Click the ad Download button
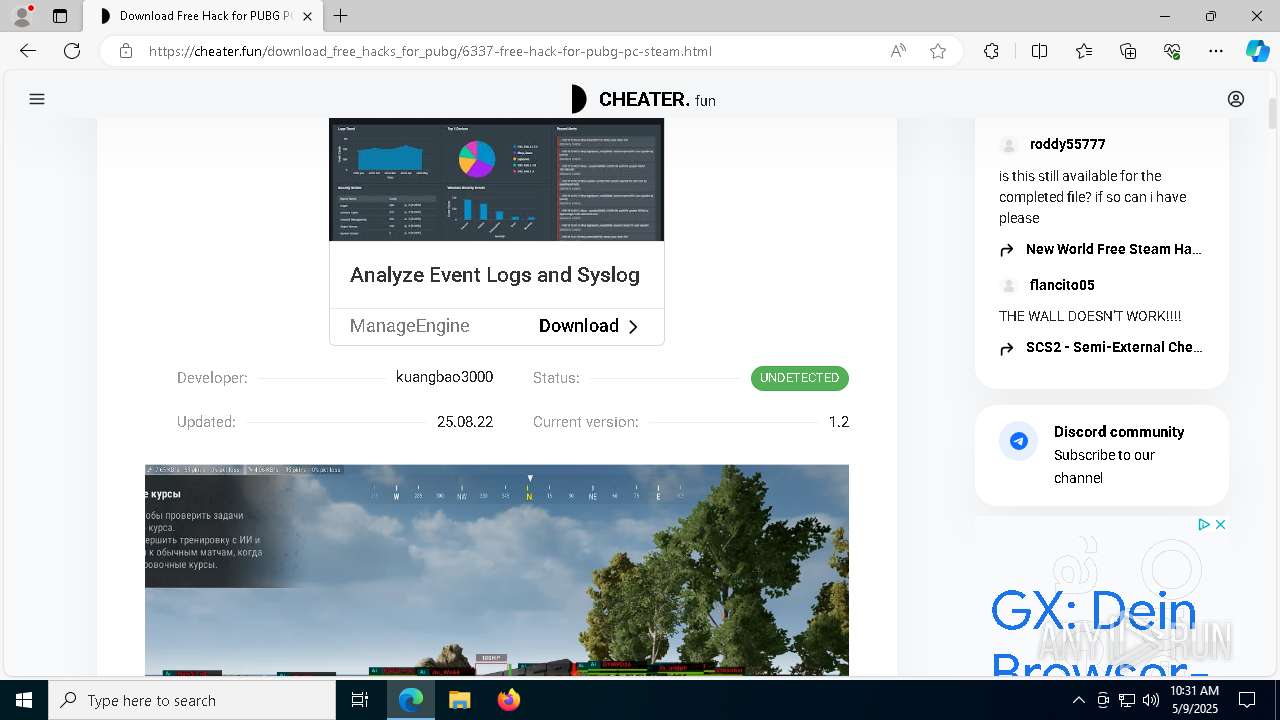Image resolution: width=1280 pixels, height=720 pixels. click(x=588, y=326)
